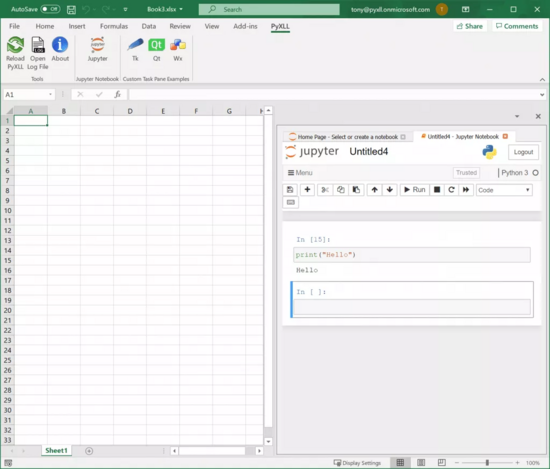
Task: Switch to the Review ribbon tab
Action: coord(180,26)
